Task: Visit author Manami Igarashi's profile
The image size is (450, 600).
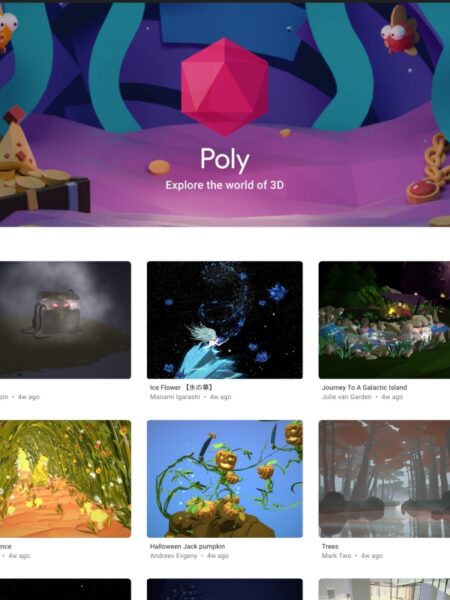Action: click(175, 397)
